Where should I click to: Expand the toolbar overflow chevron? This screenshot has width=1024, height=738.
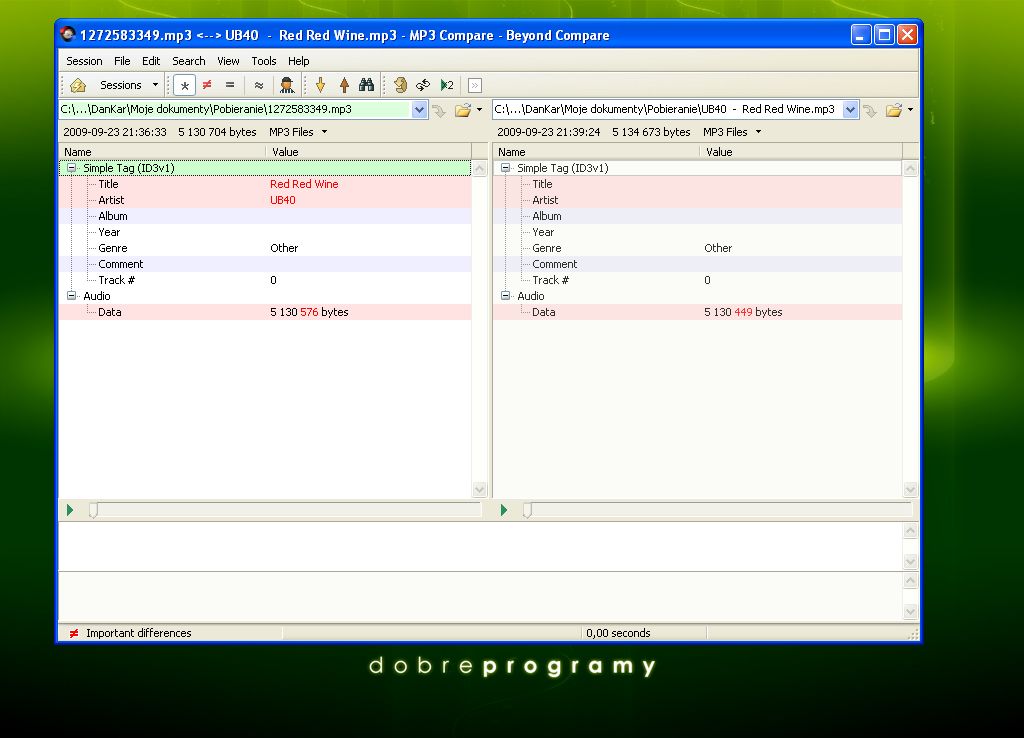pyautogui.click(x=475, y=85)
